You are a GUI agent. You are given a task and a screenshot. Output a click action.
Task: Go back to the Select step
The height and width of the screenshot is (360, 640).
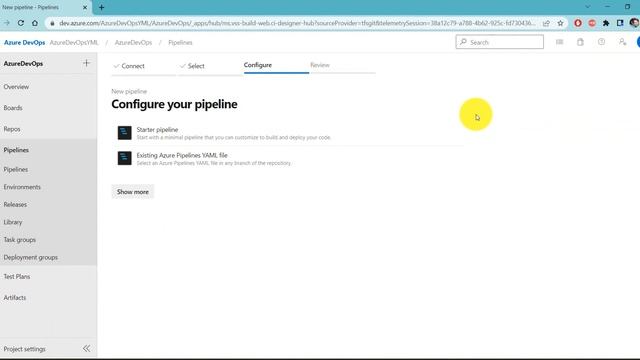point(210,66)
